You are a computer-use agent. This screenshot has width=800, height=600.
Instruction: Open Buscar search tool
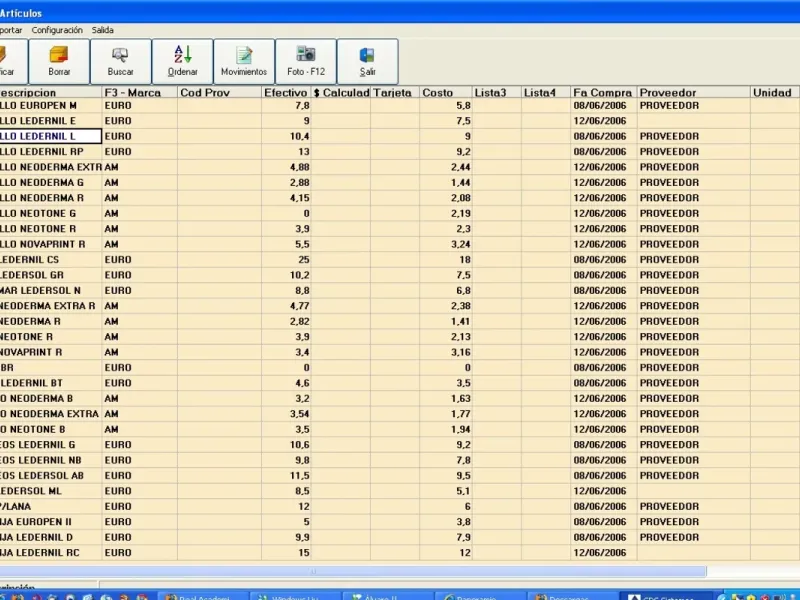(120, 61)
